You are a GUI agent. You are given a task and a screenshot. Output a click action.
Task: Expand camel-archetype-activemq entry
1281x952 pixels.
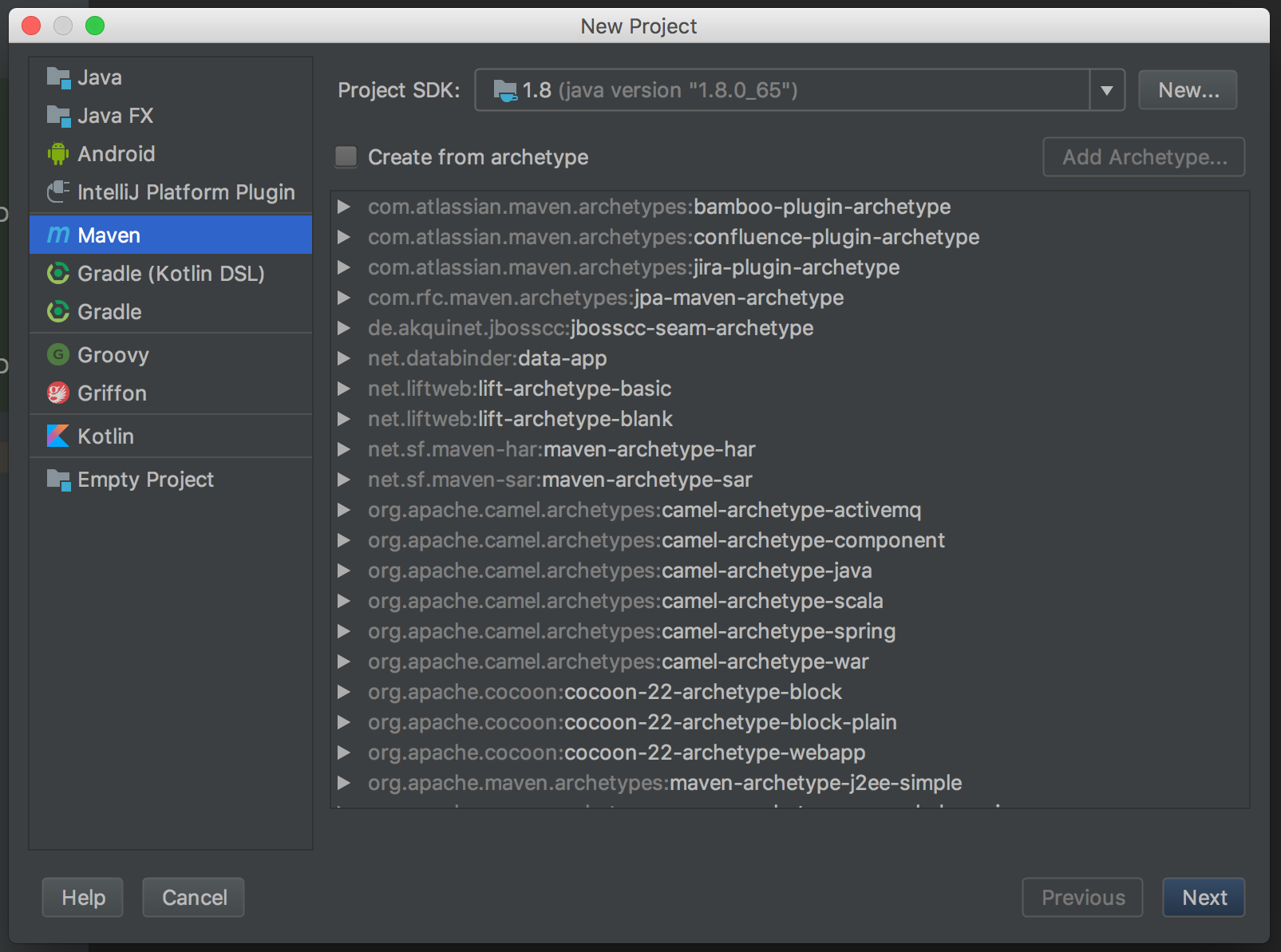[x=344, y=510]
